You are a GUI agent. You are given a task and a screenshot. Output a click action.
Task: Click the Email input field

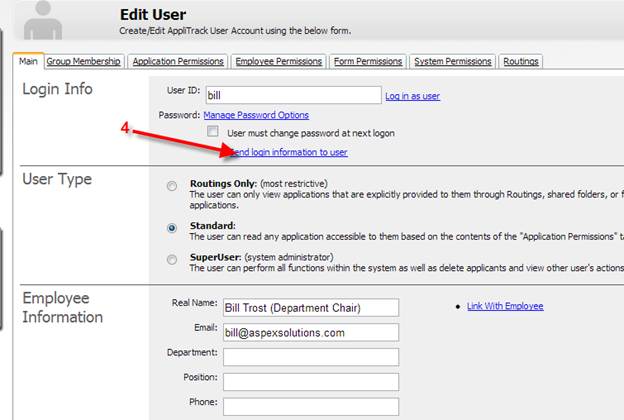[x=310, y=332]
